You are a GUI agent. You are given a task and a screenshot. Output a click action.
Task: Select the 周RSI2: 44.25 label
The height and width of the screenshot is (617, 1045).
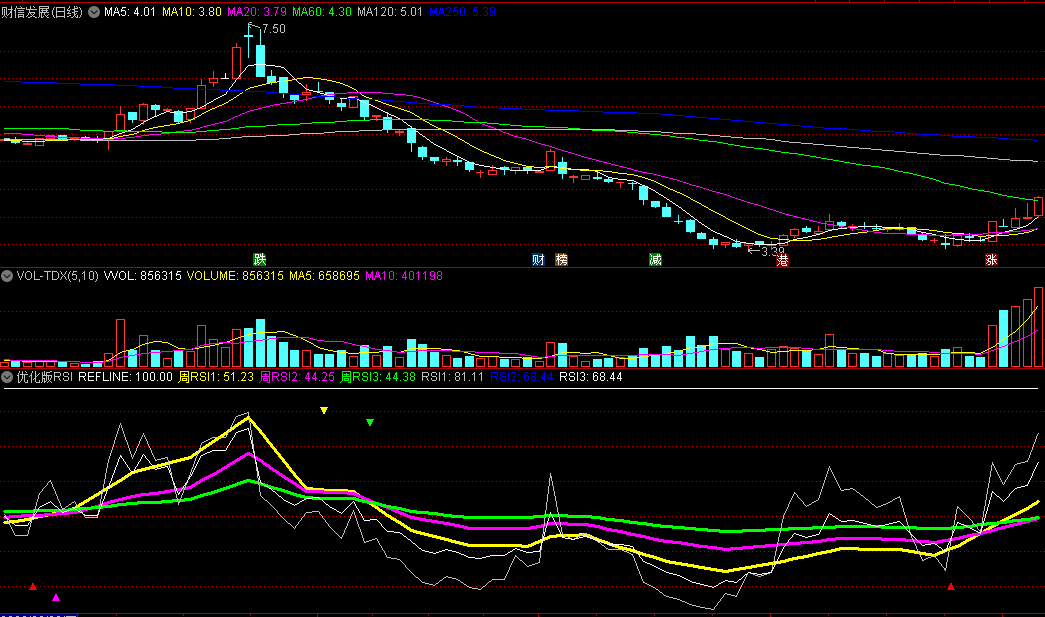pos(297,377)
